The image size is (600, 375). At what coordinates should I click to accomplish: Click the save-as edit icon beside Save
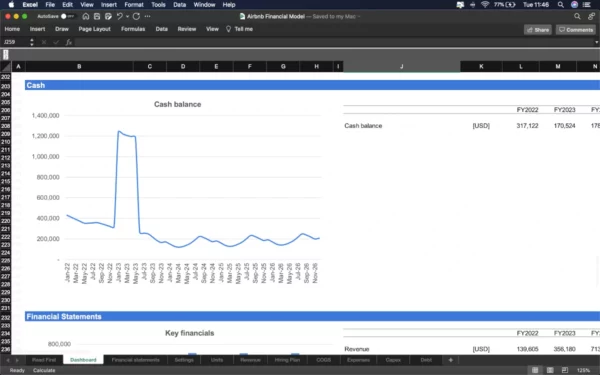[108, 16]
